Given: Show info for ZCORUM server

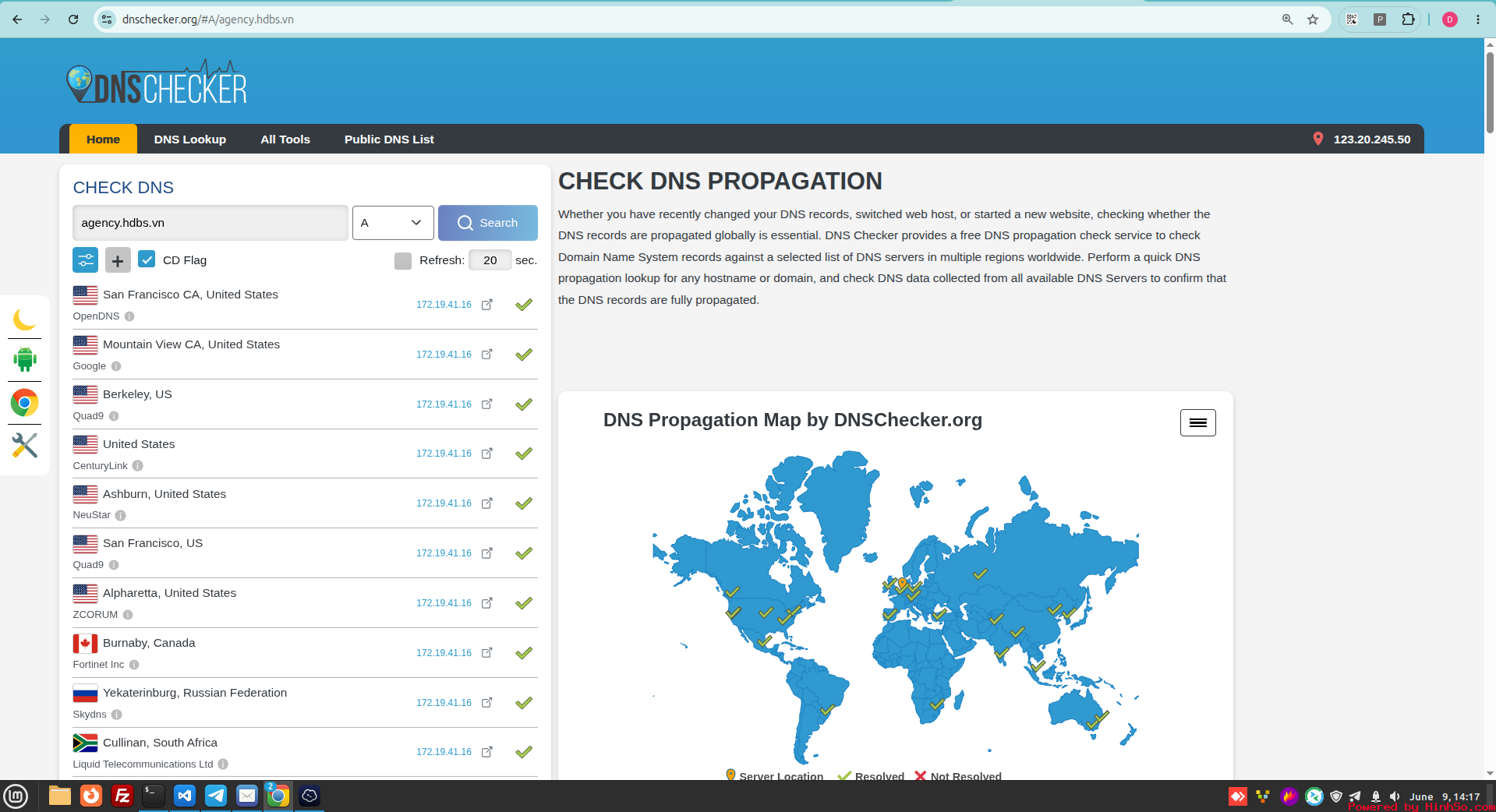Looking at the screenshot, I should [x=128, y=615].
